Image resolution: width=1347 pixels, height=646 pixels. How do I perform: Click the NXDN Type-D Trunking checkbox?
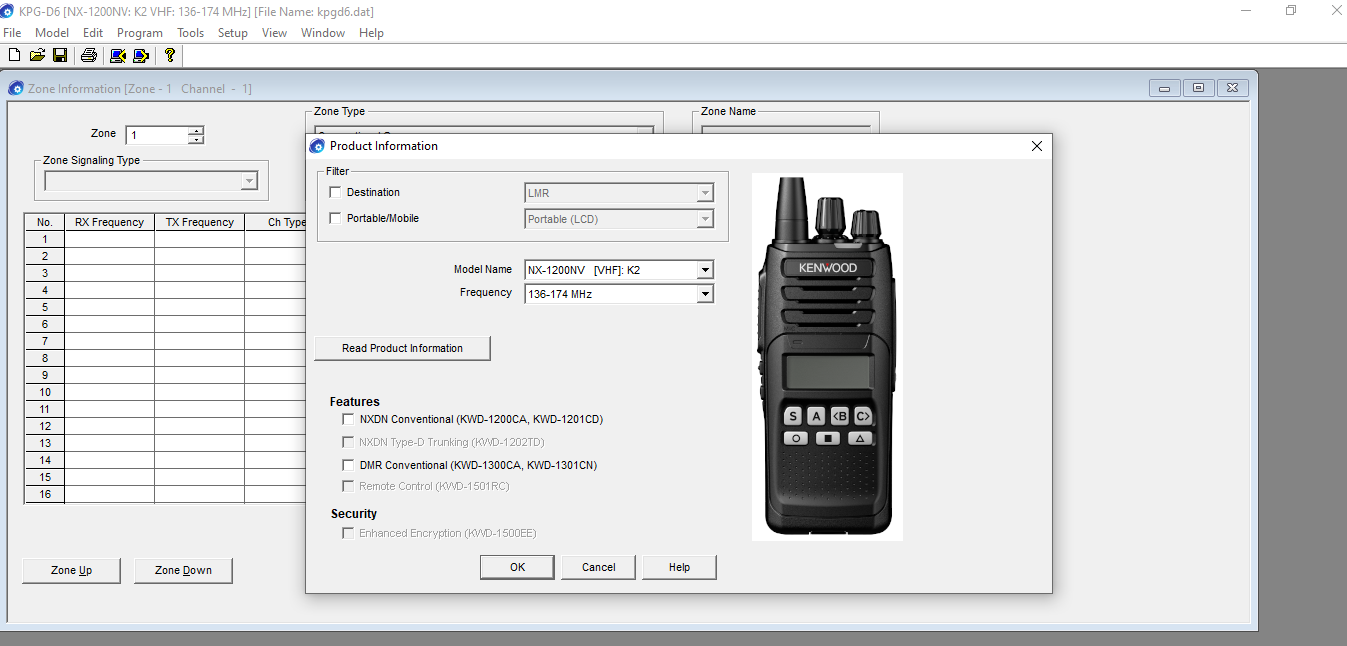pyautogui.click(x=348, y=441)
